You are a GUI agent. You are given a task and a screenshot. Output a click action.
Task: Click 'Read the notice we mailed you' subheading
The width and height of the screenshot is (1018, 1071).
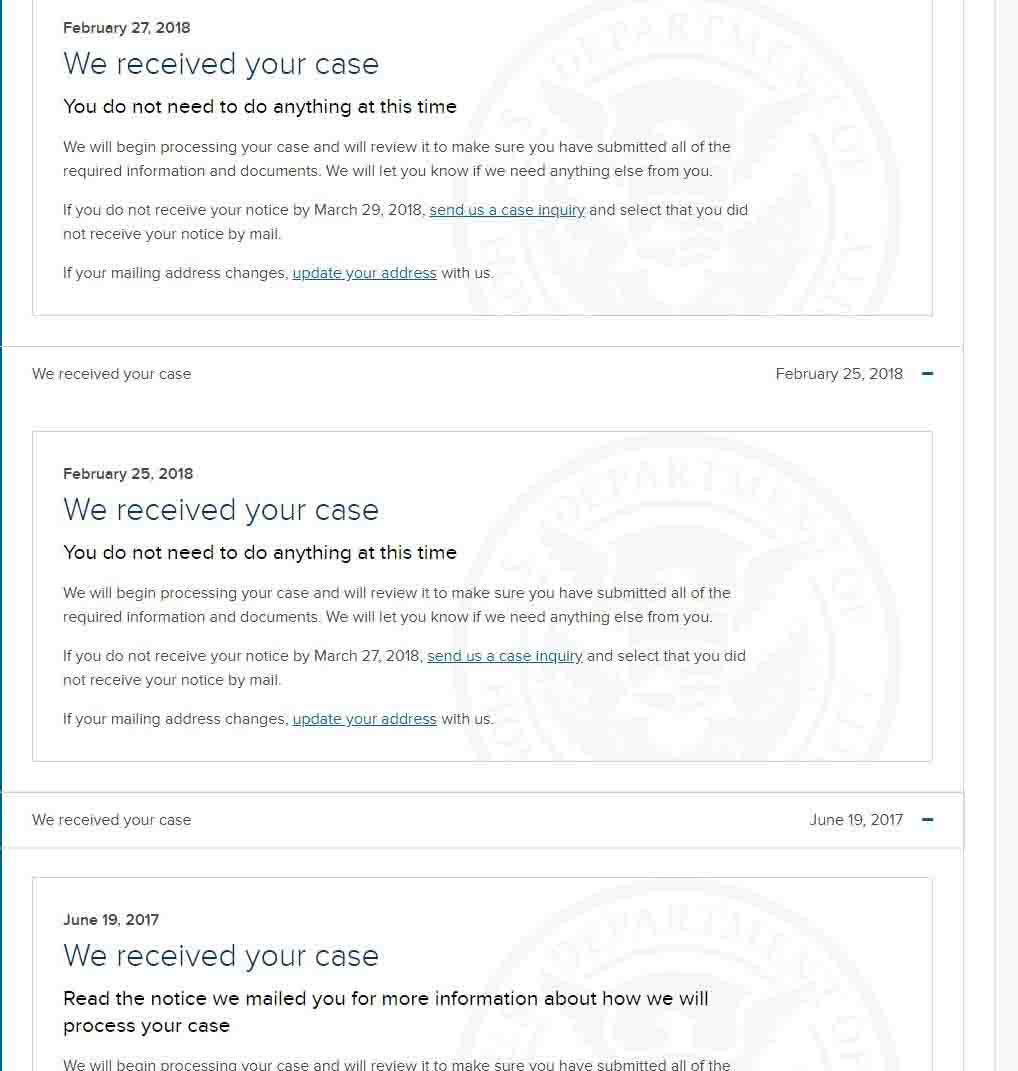[x=385, y=1012]
